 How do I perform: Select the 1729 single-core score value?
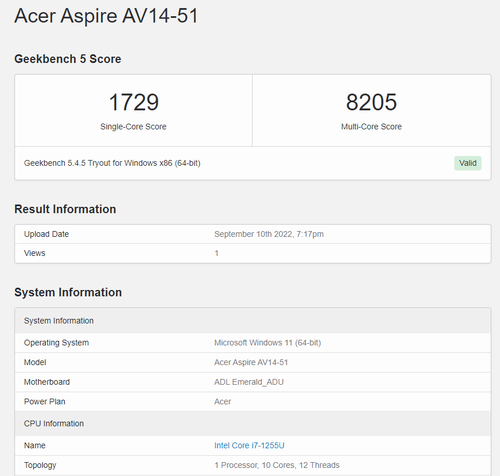133,102
